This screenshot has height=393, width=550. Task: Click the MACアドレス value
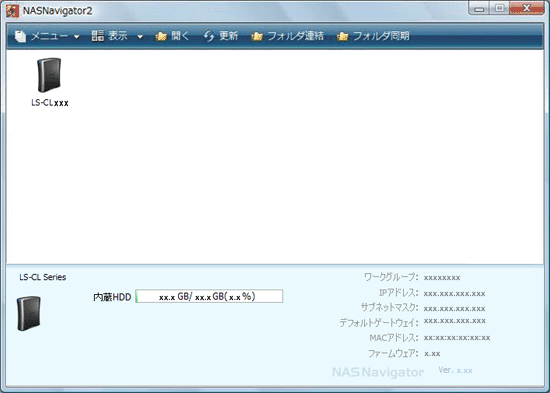click(x=457, y=338)
